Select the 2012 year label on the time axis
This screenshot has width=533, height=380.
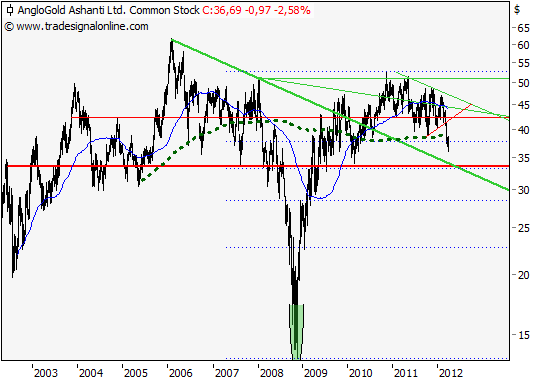[x=450, y=373]
